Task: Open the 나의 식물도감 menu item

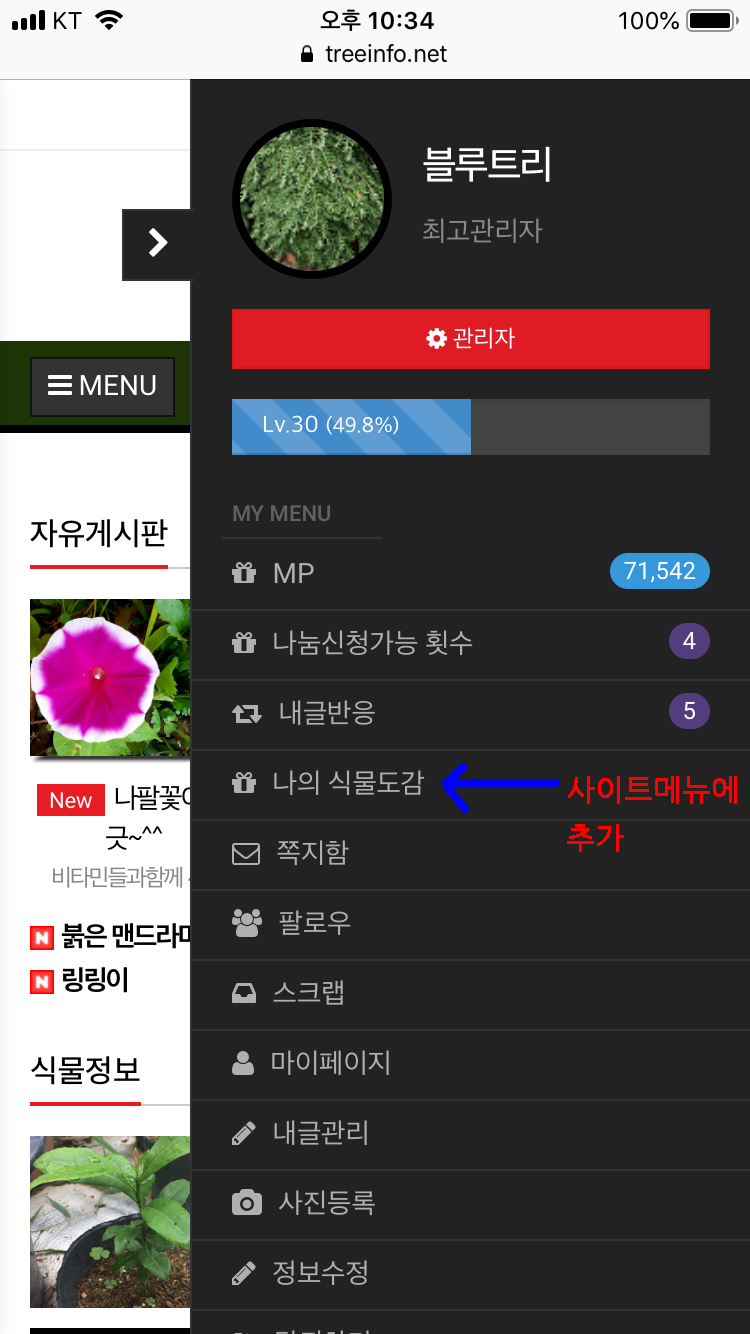Action: point(470,783)
